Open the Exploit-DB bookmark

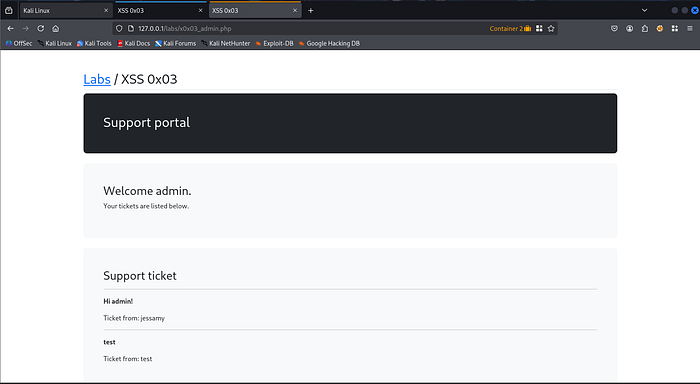[x=275, y=43]
